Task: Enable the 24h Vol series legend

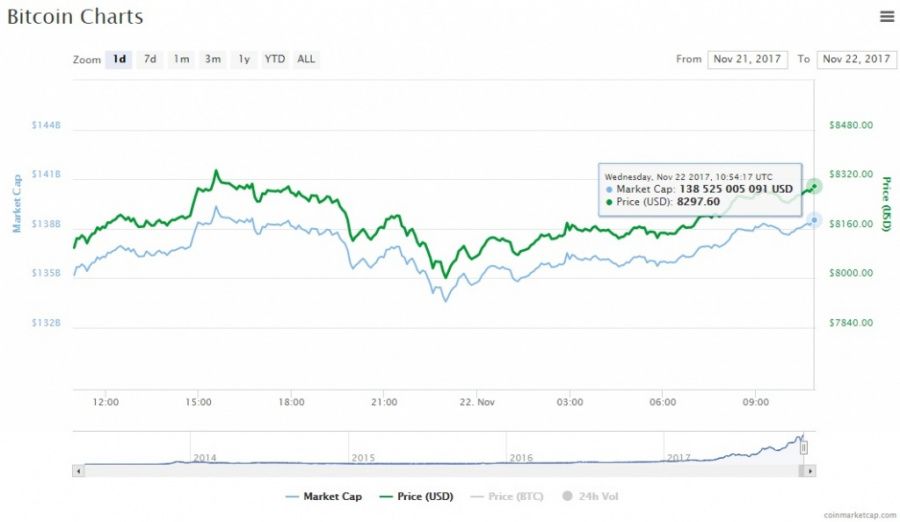Action: click(590, 496)
